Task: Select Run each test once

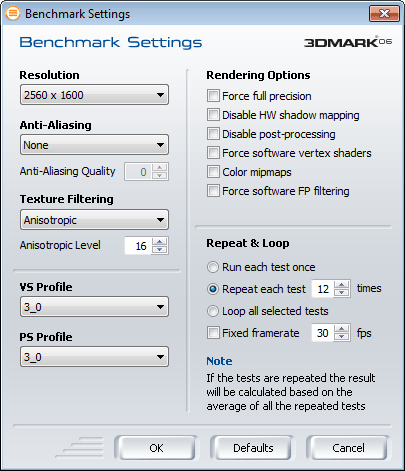Action: (x=213, y=267)
